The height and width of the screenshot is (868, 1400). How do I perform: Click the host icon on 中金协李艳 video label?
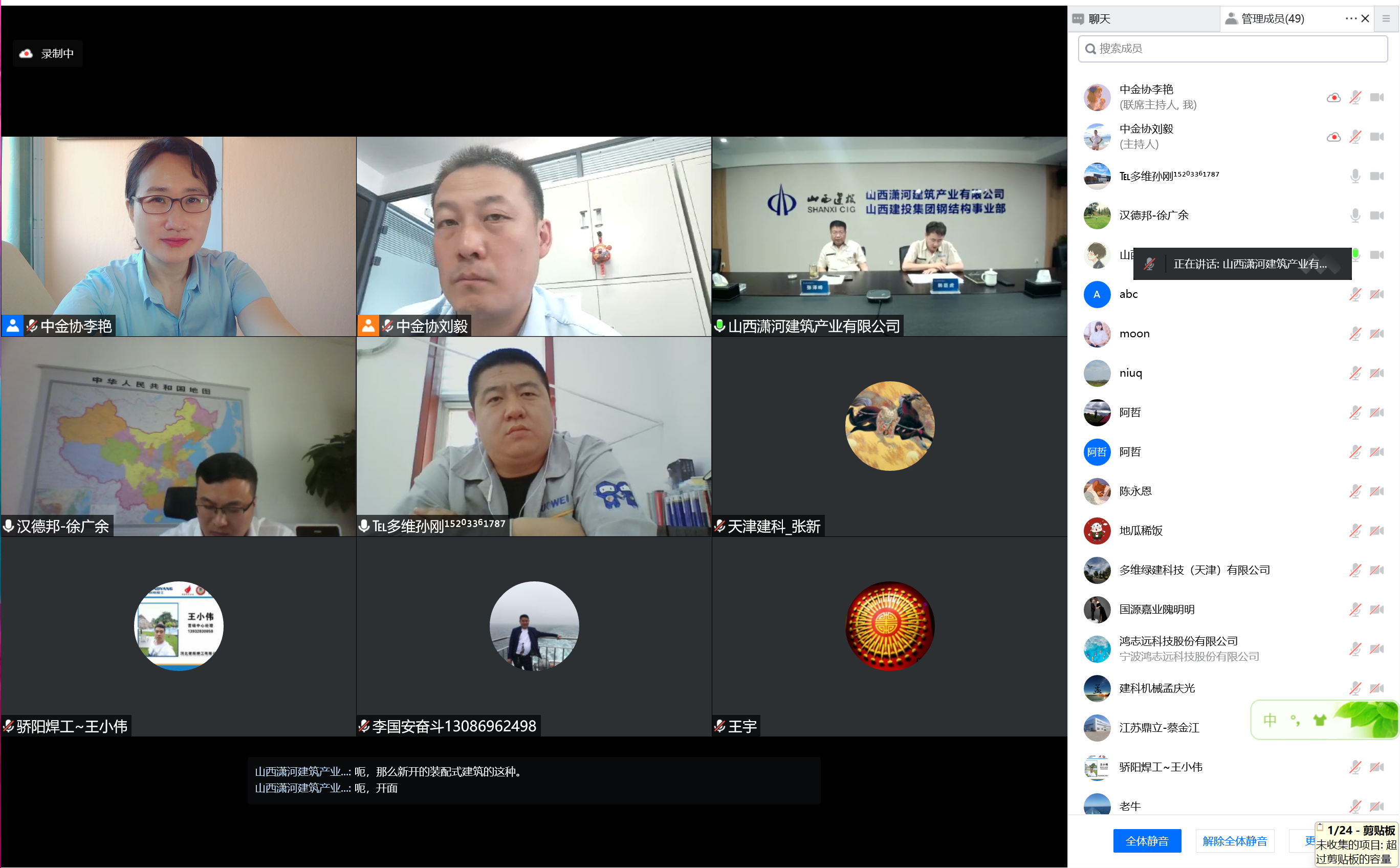(13, 325)
